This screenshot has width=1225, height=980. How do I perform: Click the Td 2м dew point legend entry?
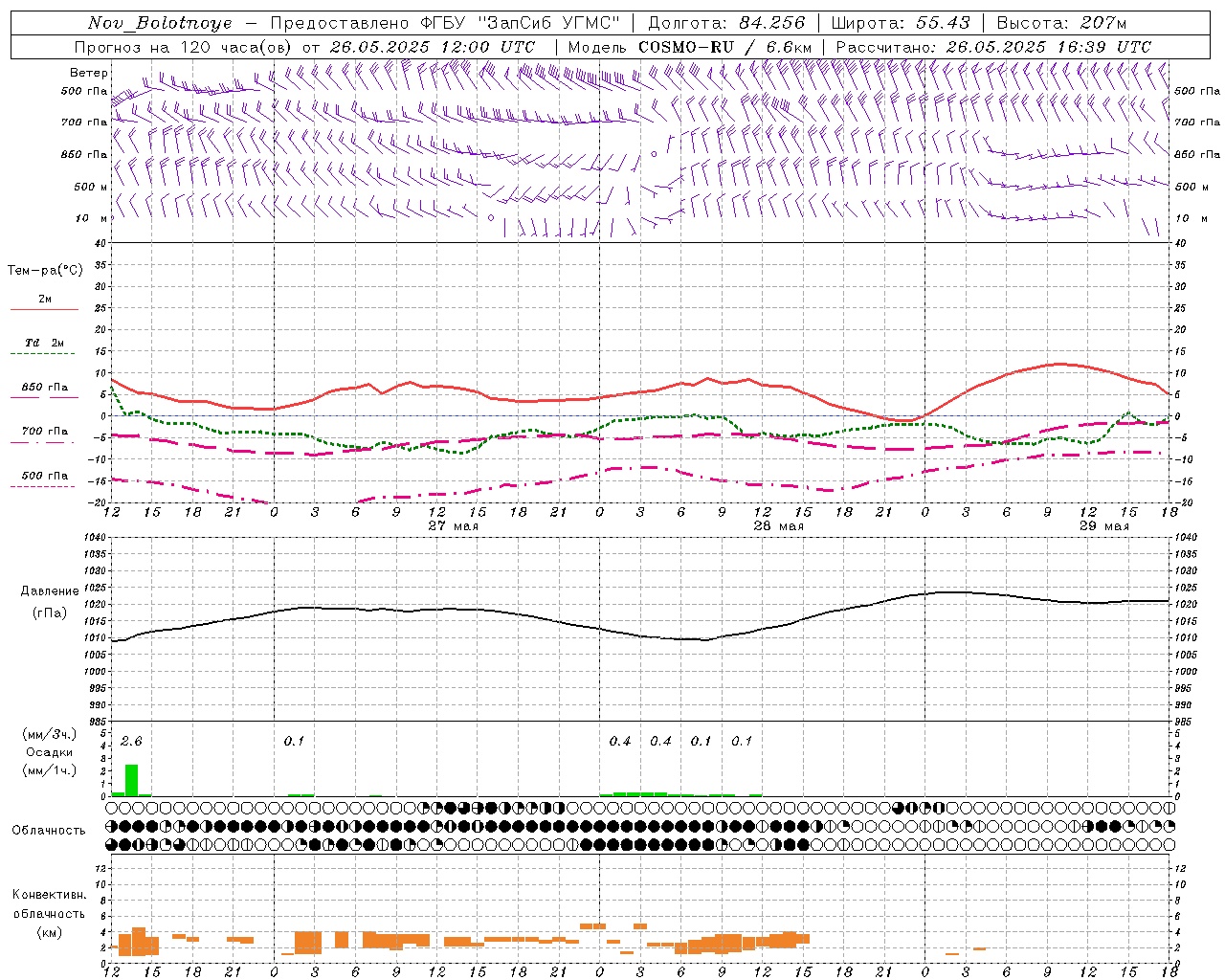pos(45,343)
